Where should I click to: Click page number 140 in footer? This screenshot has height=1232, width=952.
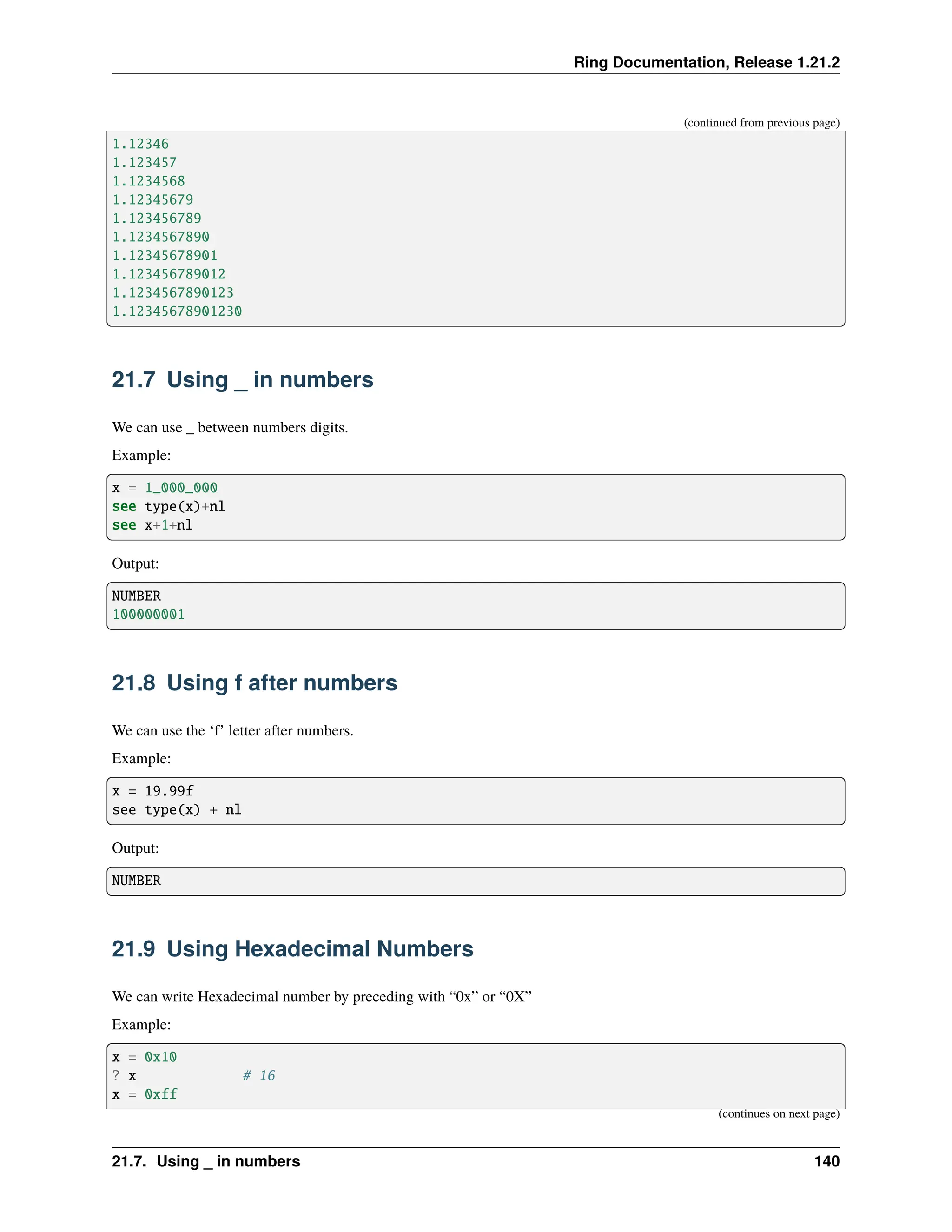coord(826,1161)
